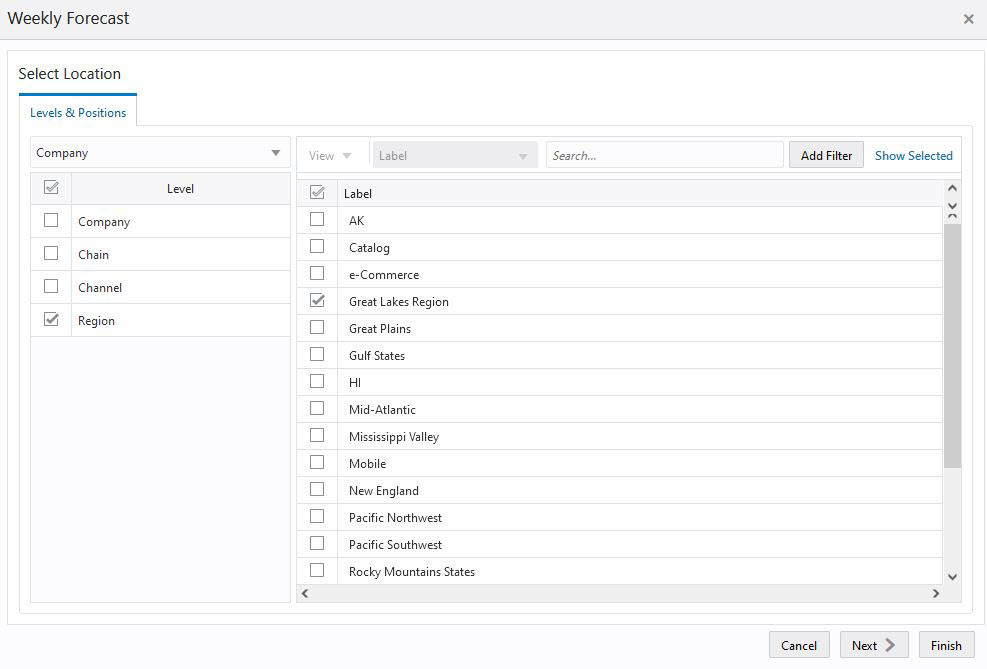Select the Pacific Northwest row text
Image resolution: width=987 pixels, height=669 pixels.
pyautogui.click(x=395, y=517)
